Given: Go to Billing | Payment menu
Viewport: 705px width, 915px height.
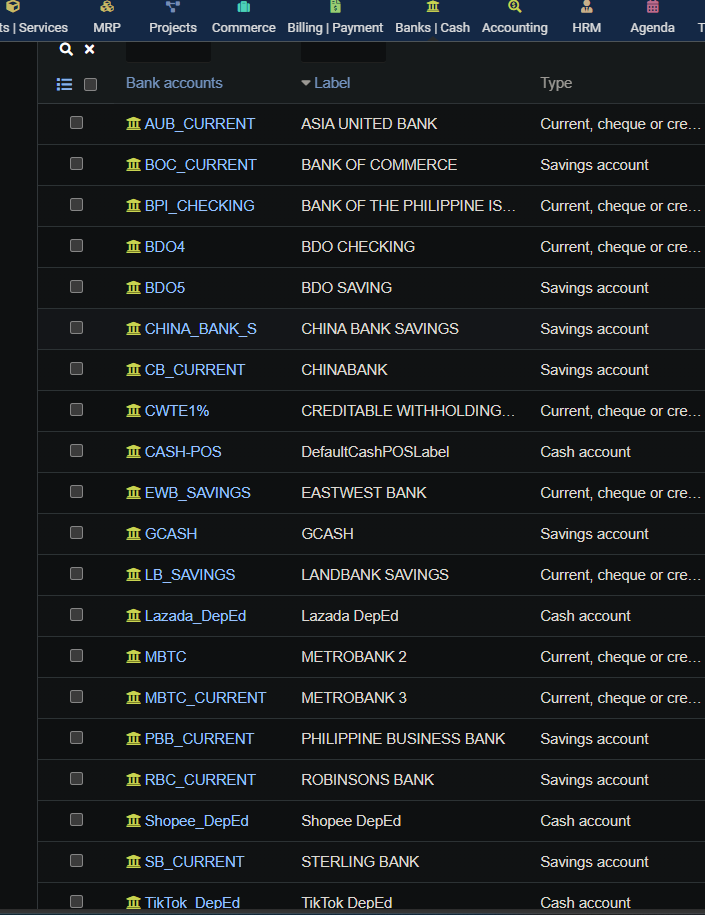Looking at the screenshot, I should click(x=335, y=27).
